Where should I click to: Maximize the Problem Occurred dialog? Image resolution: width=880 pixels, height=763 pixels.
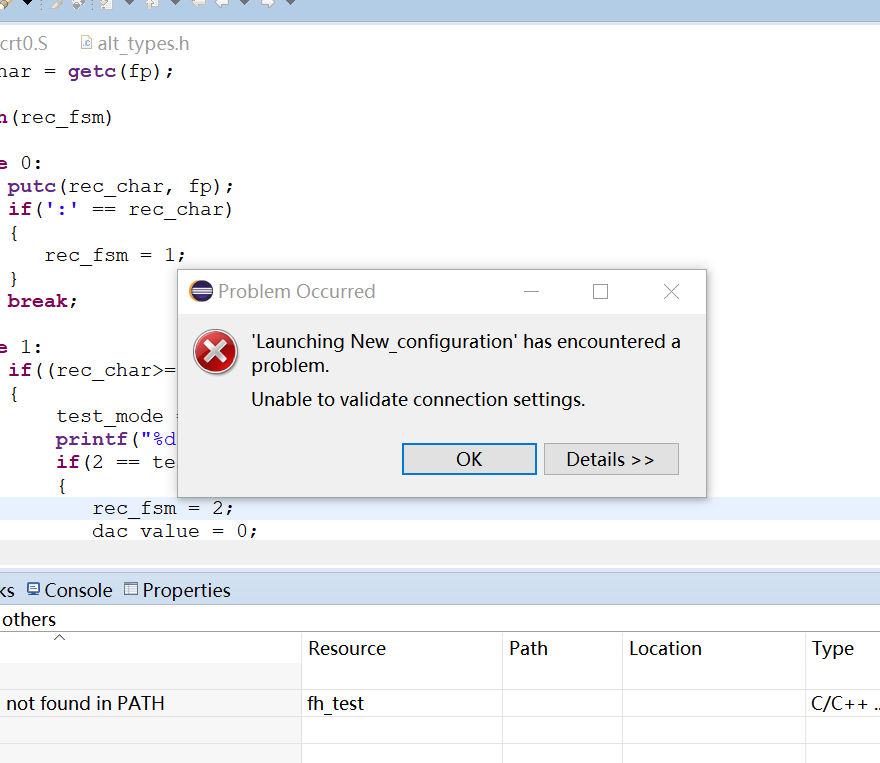601,292
